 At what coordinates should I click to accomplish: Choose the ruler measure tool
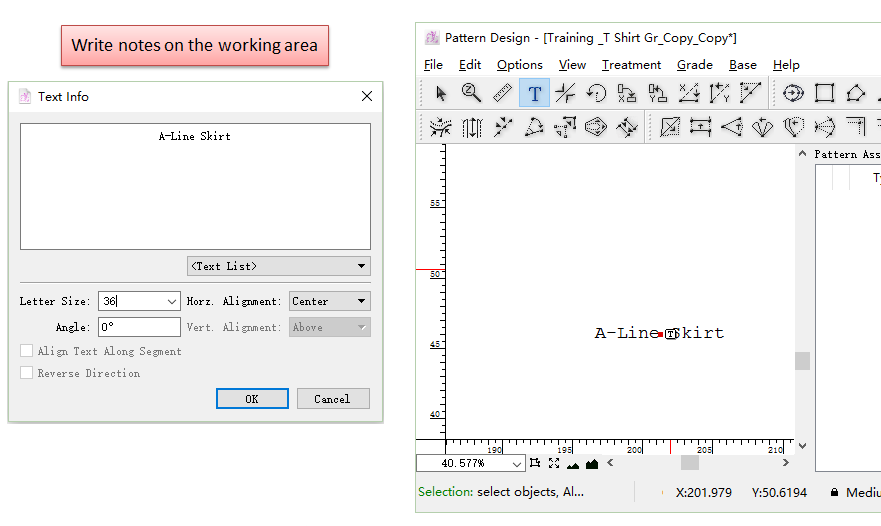coord(503,93)
